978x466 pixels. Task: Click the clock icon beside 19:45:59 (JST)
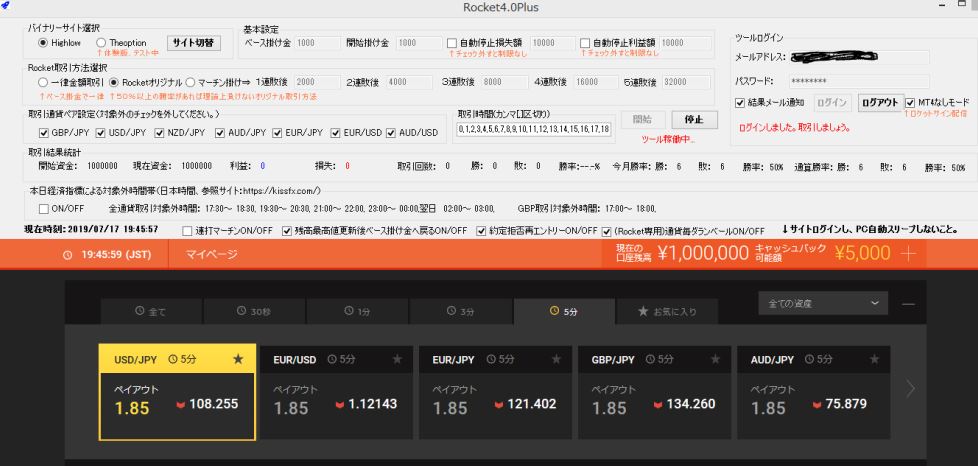tap(67, 255)
